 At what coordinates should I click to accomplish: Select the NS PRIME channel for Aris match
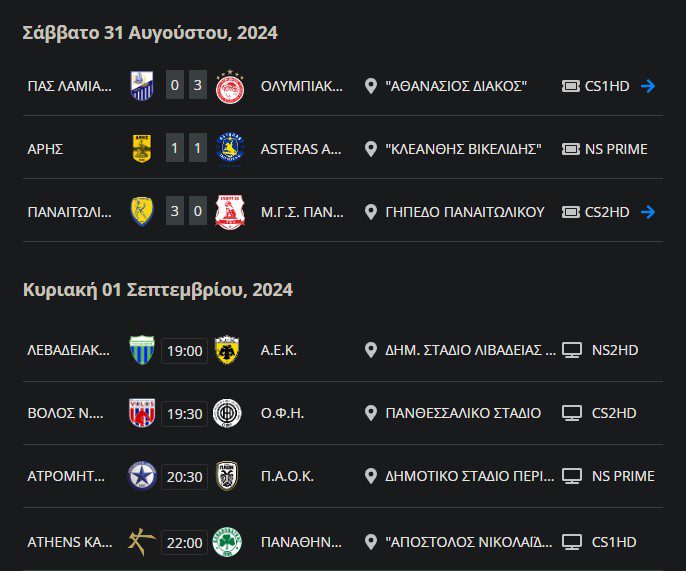point(618,149)
